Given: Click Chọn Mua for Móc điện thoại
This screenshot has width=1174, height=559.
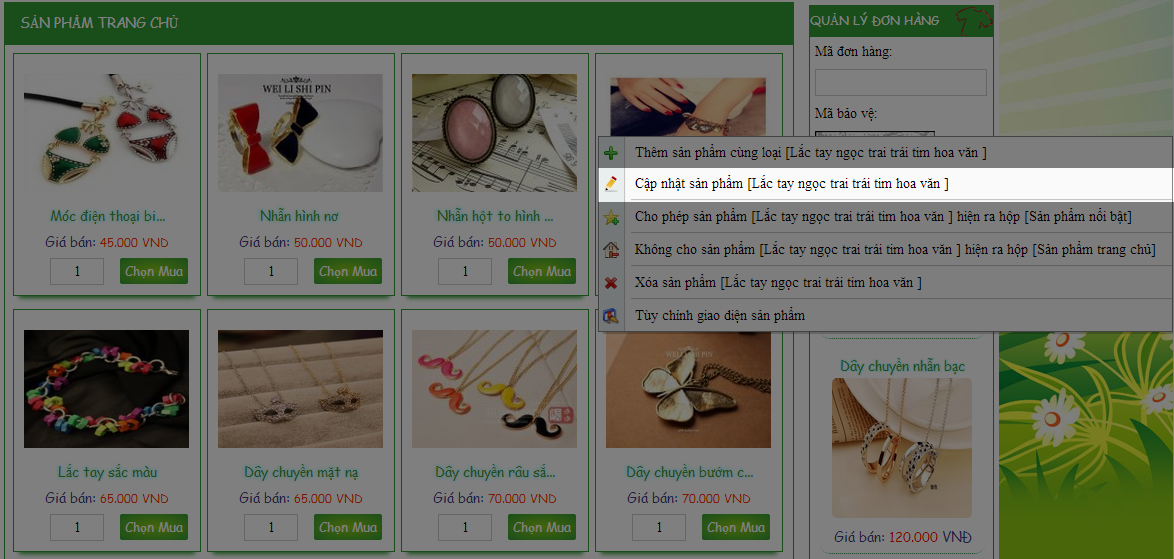Looking at the screenshot, I should 153,271.
